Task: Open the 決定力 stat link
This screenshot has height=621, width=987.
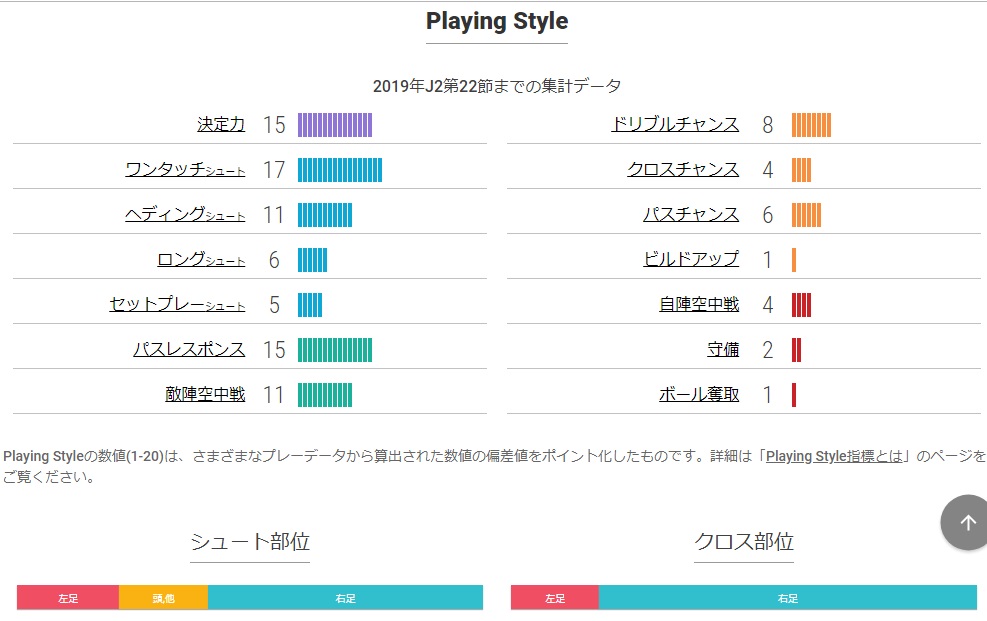Action: coord(221,124)
